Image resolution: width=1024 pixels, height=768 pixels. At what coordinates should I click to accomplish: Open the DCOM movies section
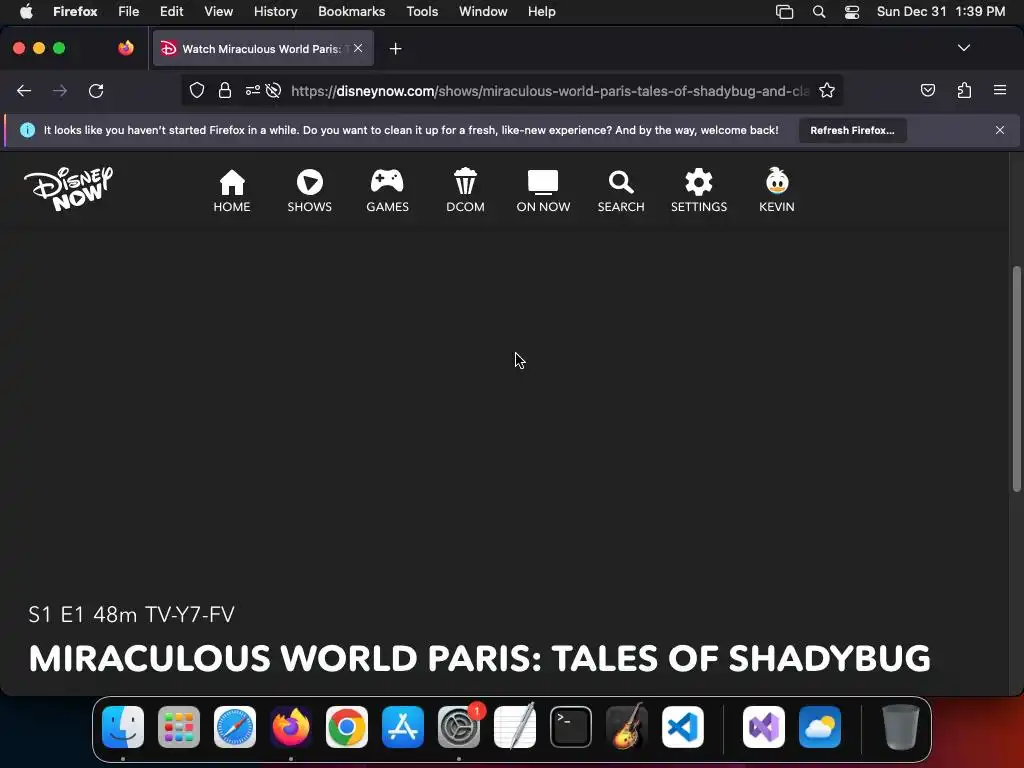click(x=465, y=191)
